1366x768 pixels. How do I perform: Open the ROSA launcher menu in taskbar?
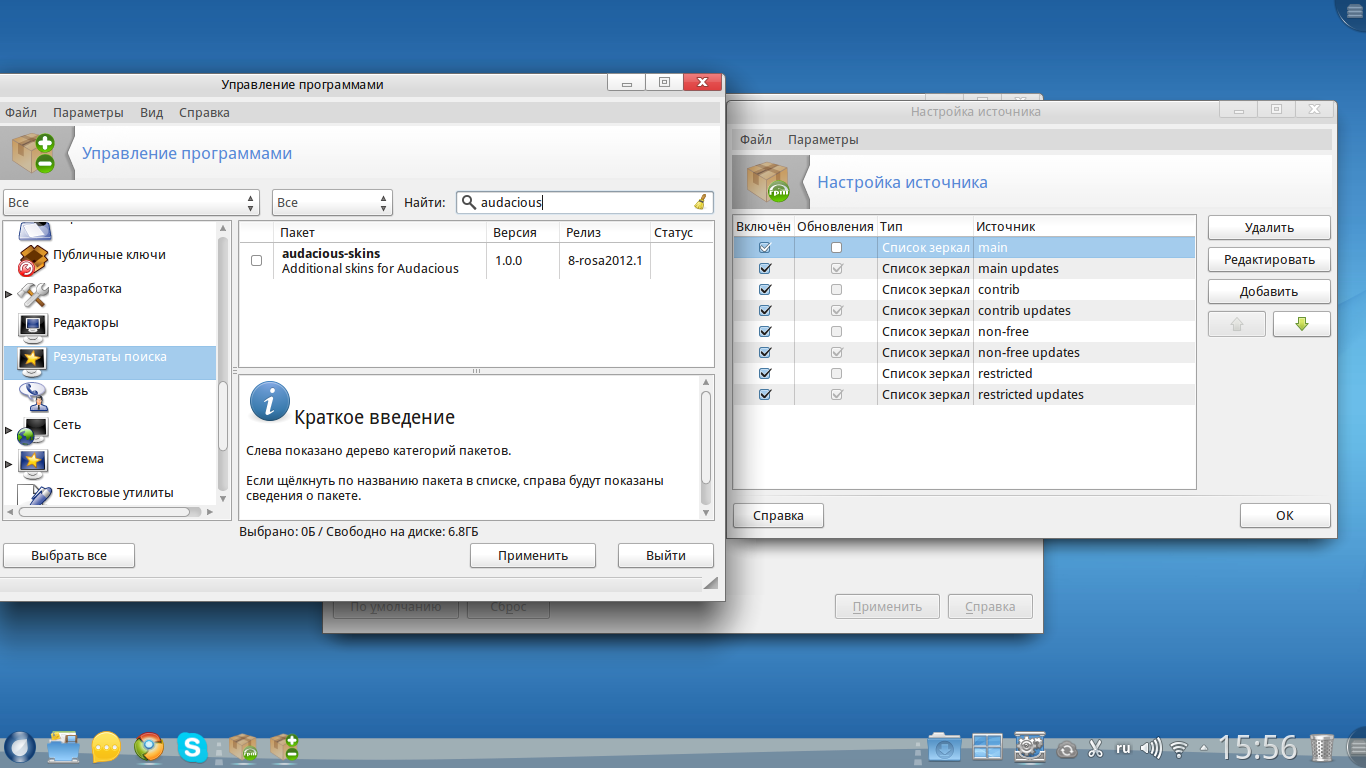19,747
